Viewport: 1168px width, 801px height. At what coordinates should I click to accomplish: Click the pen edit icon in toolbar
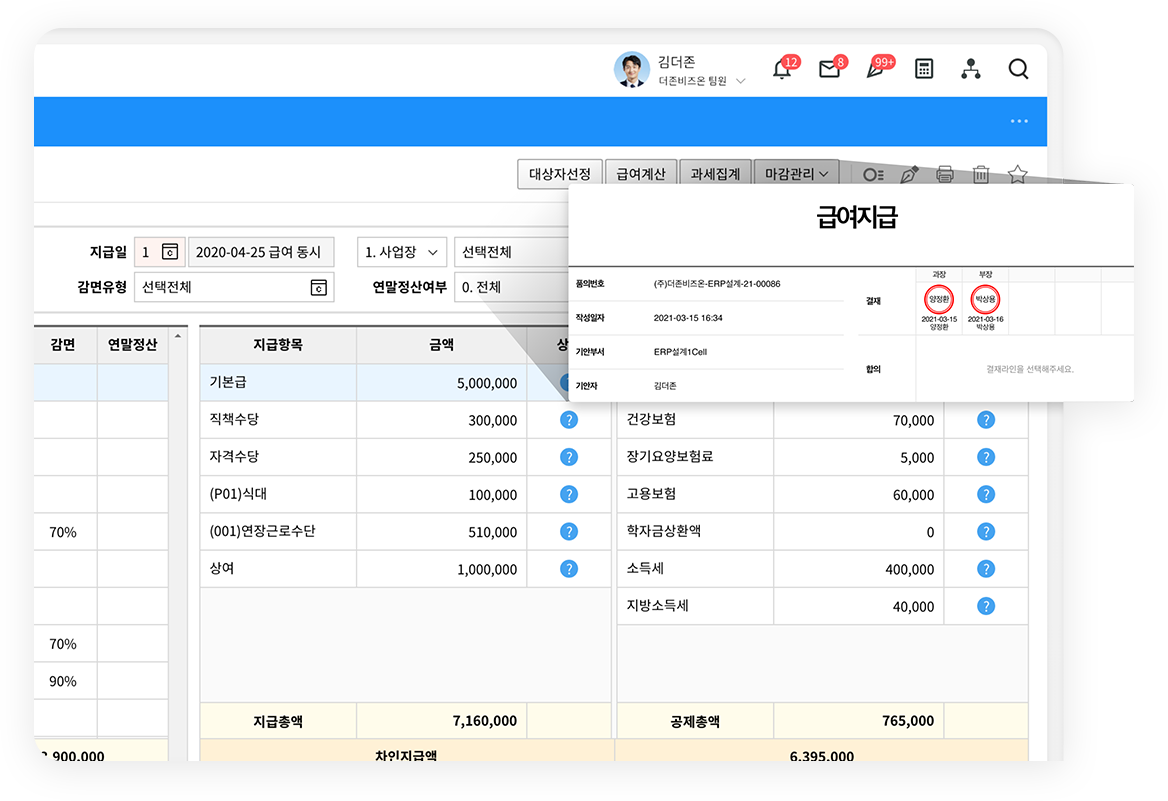[x=909, y=174]
